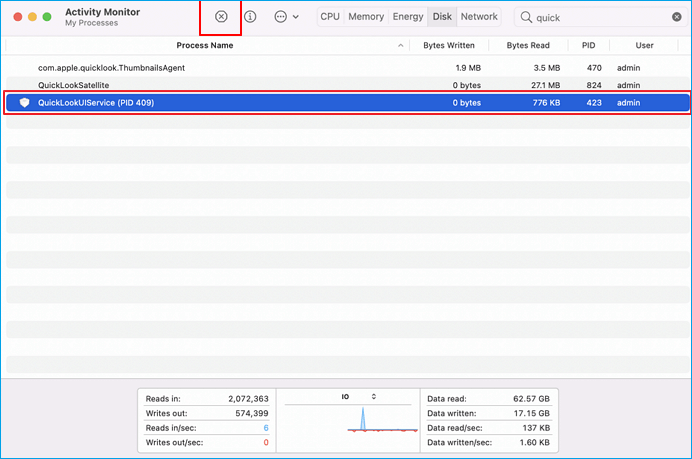Open the ellipsis more-options dropdown

click(x=286, y=17)
